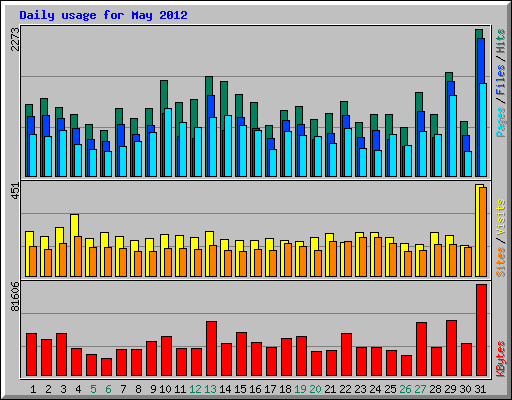This screenshot has height=400, width=512.
Task: Click day 5 weekend label
Action: coord(93,389)
